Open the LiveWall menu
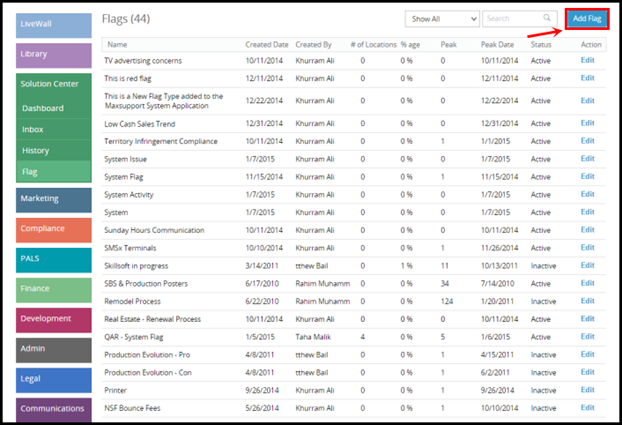Viewport: 622px width, 425px height. coord(54,25)
